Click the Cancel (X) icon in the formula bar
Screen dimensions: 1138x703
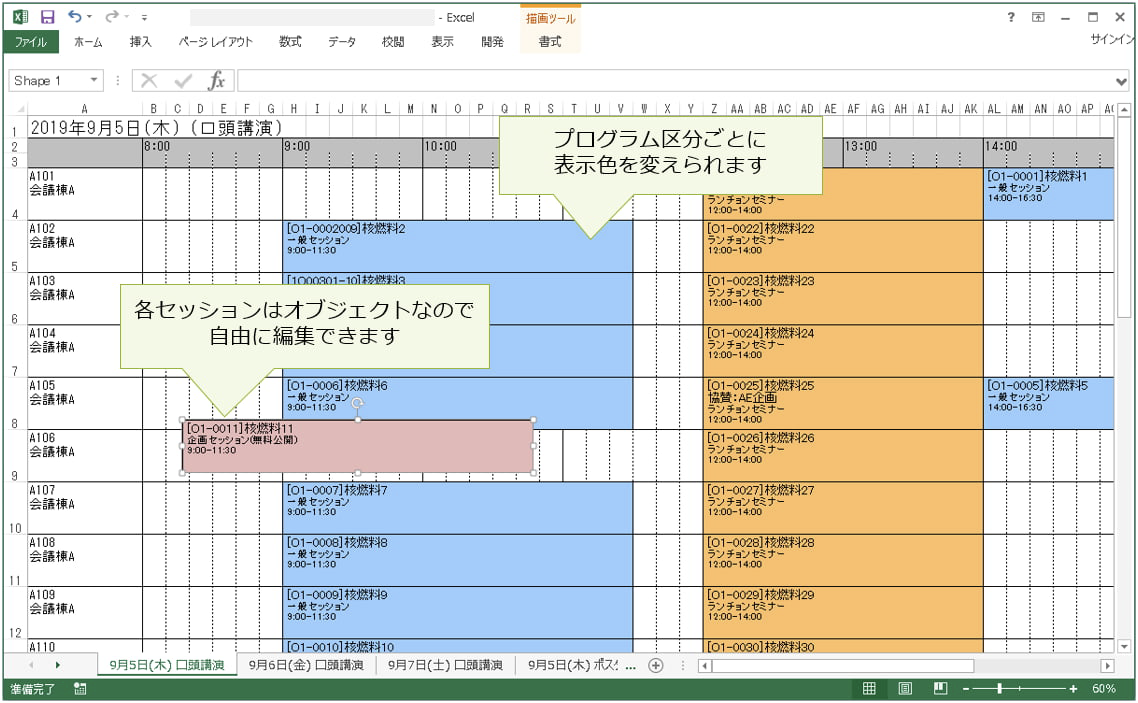pyautogui.click(x=148, y=80)
